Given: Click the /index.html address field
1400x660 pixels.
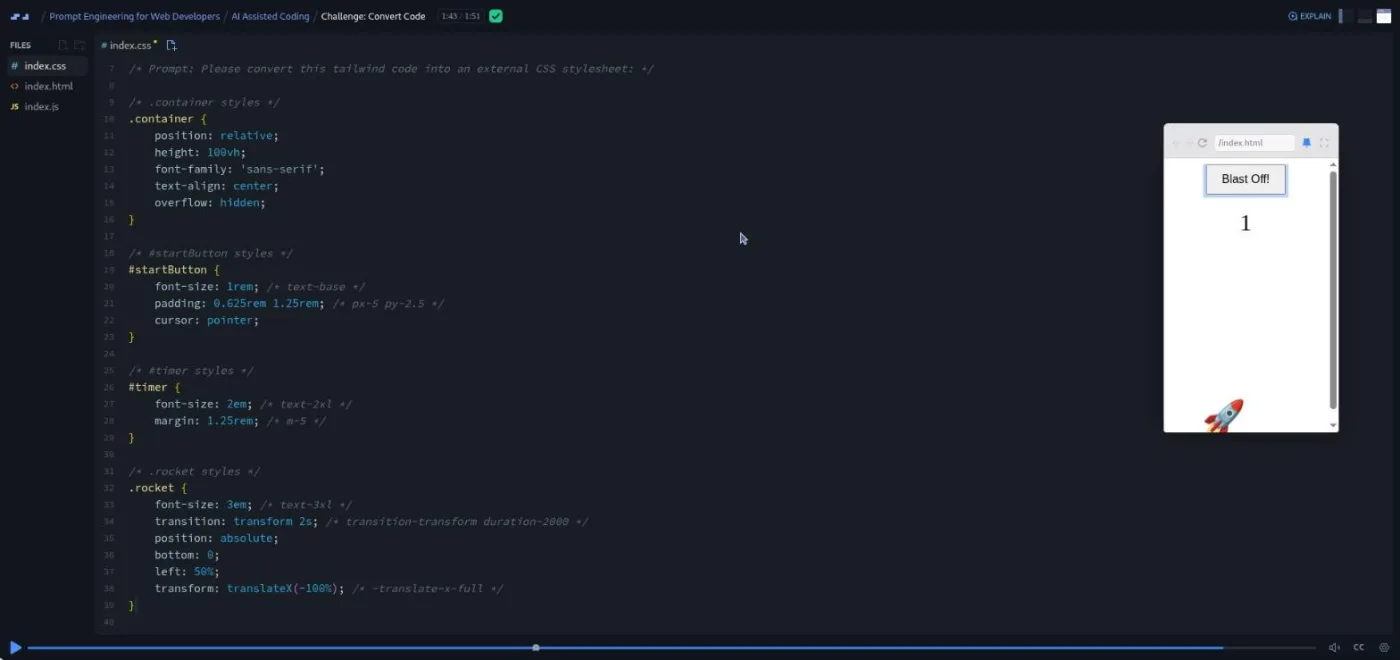Looking at the screenshot, I should click(1254, 143).
